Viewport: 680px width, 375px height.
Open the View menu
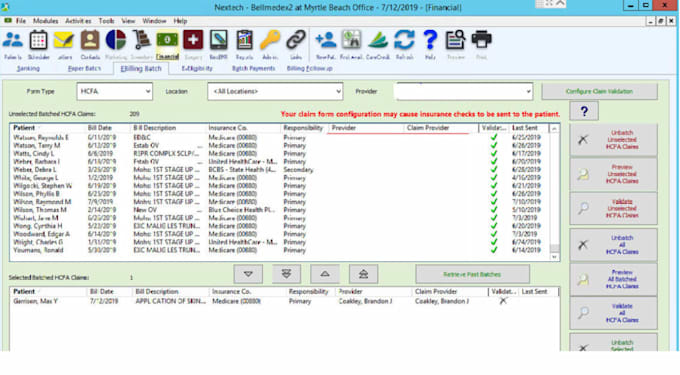point(128,21)
